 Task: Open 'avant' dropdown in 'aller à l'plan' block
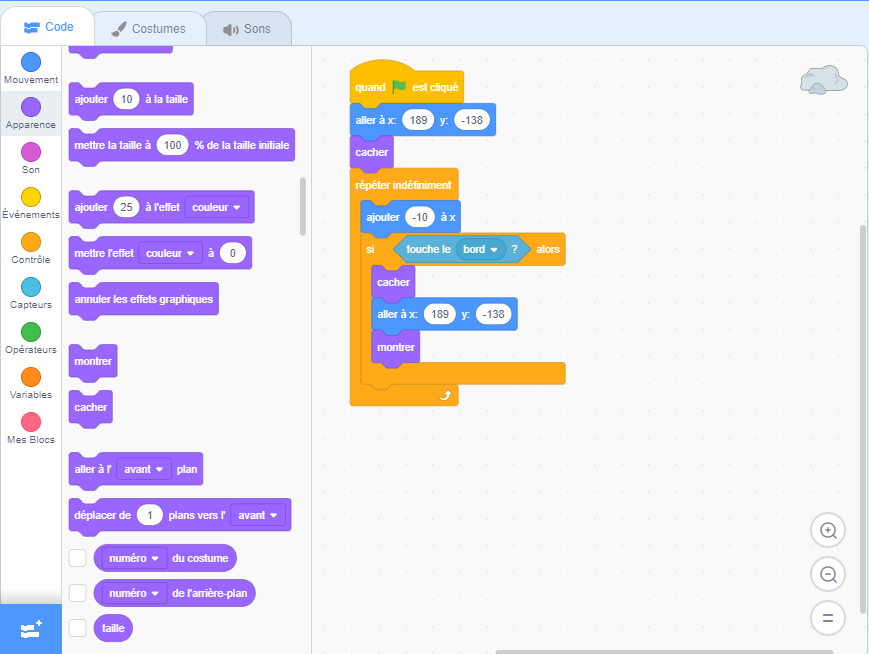pyautogui.click(x=143, y=469)
